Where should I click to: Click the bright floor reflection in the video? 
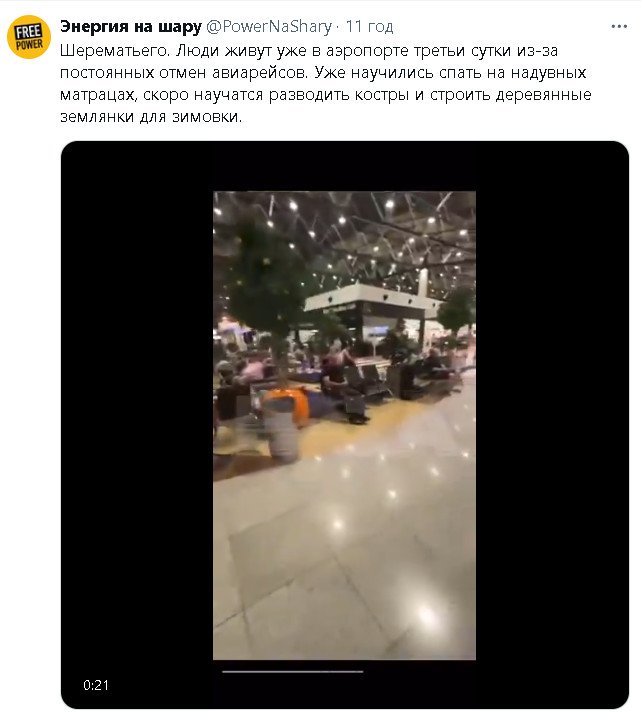[427, 612]
